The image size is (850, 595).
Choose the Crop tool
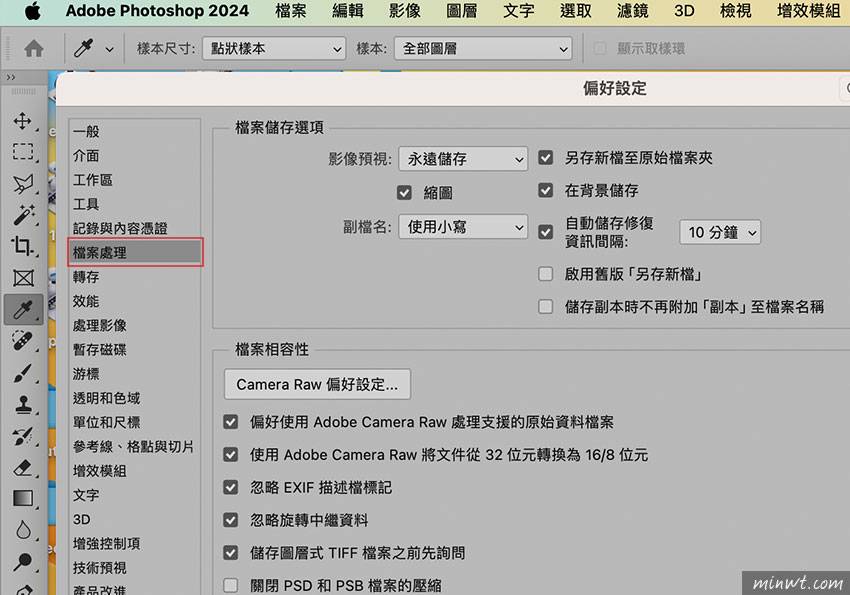(x=22, y=246)
